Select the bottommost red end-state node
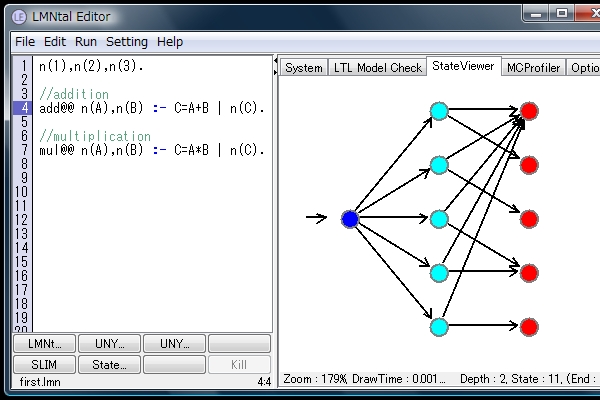The image size is (600, 400). [529, 327]
